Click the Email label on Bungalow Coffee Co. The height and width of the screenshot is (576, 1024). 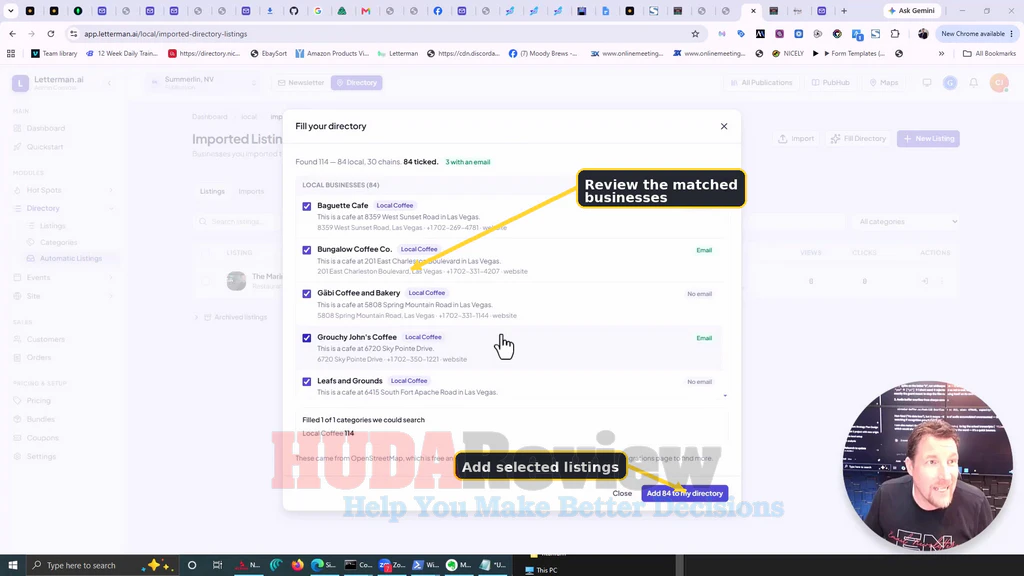(x=704, y=250)
